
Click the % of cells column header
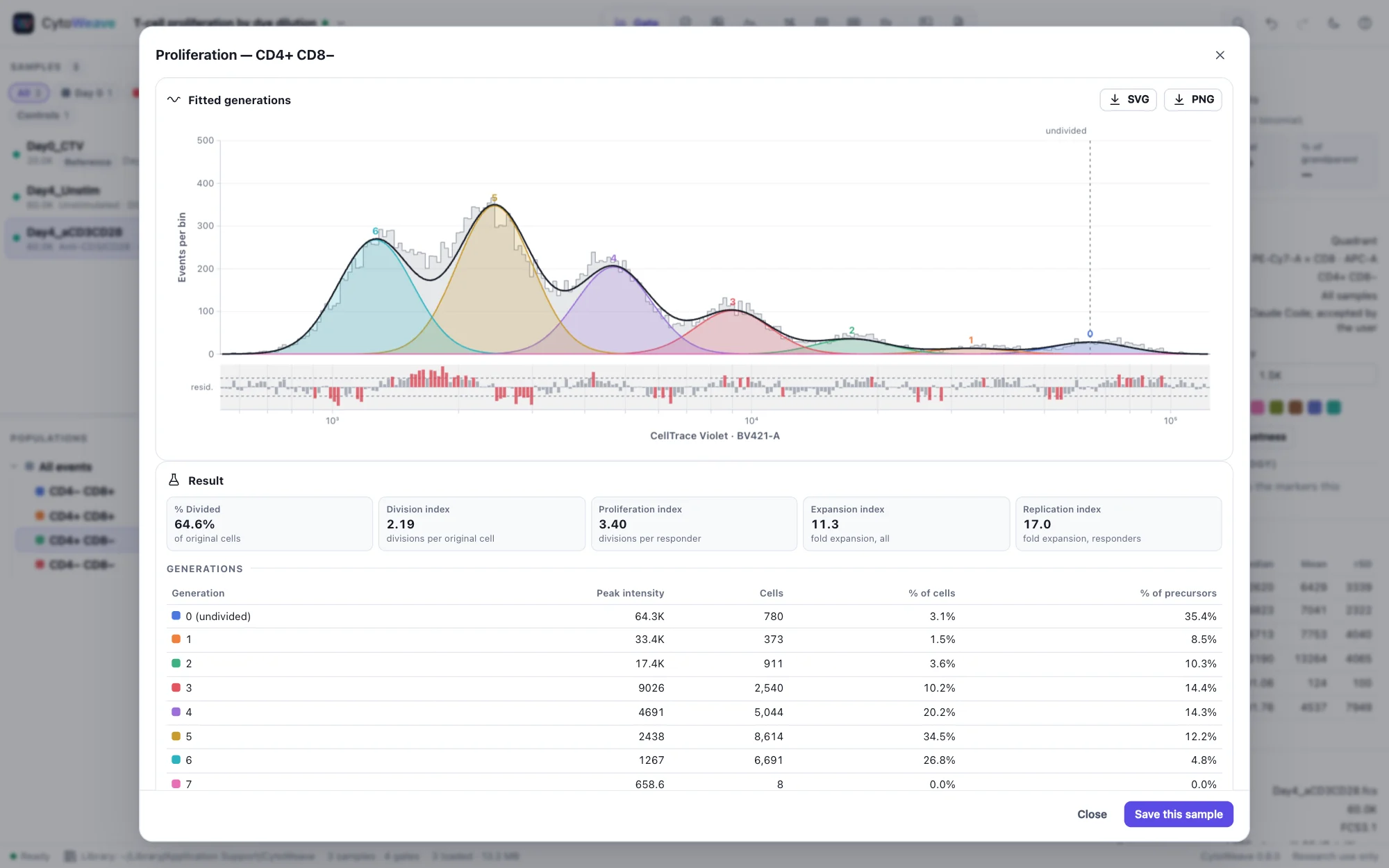point(931,593)
